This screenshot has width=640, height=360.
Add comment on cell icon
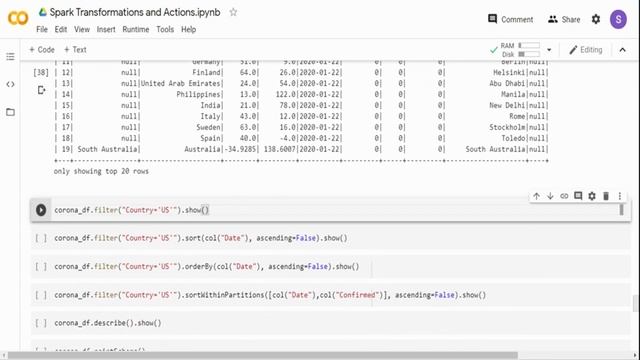[x=578, y=196]
